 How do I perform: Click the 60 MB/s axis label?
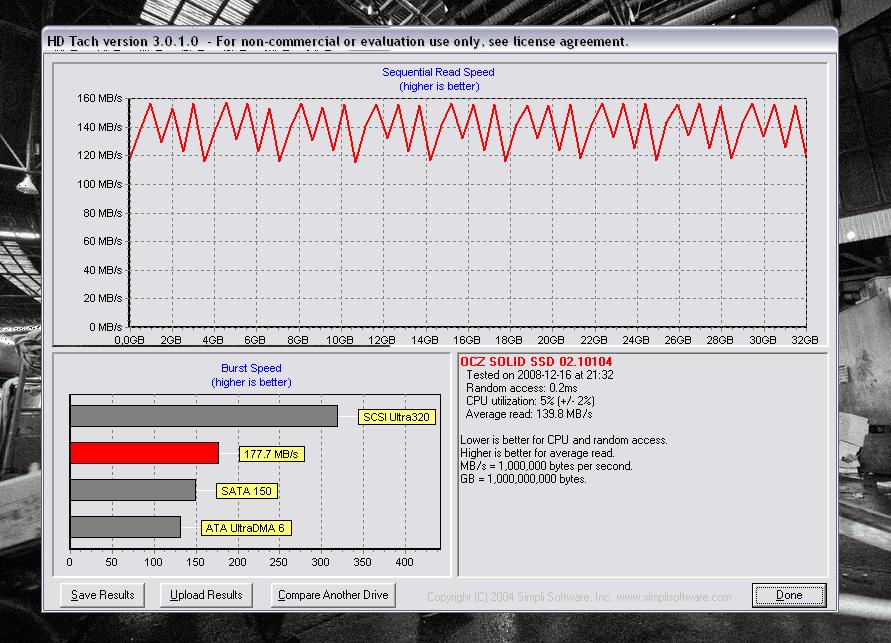(103, 241)
